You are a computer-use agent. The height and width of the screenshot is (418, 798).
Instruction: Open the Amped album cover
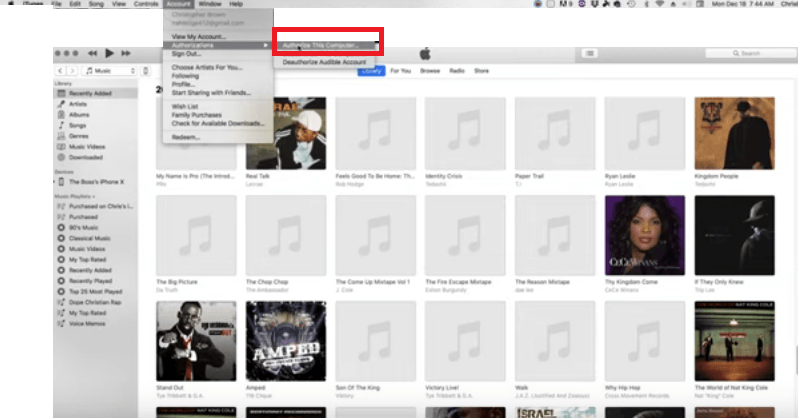pyautogui.click(x=286, y=341)
